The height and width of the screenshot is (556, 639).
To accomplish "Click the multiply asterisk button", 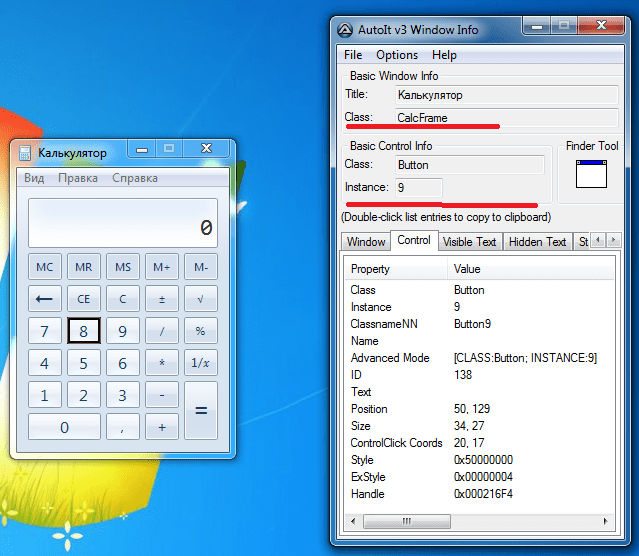I will pyautogui.click(x=162, y=363).
